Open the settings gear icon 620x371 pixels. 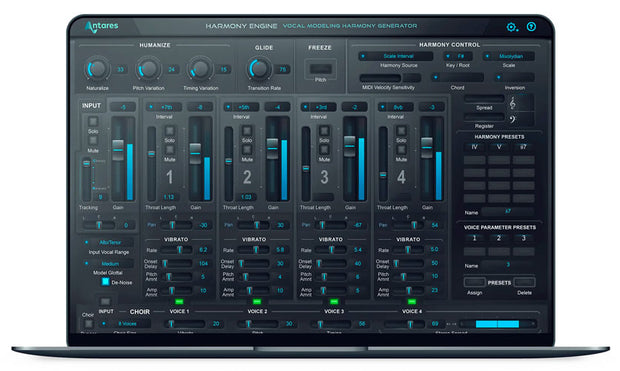(512, 27)
